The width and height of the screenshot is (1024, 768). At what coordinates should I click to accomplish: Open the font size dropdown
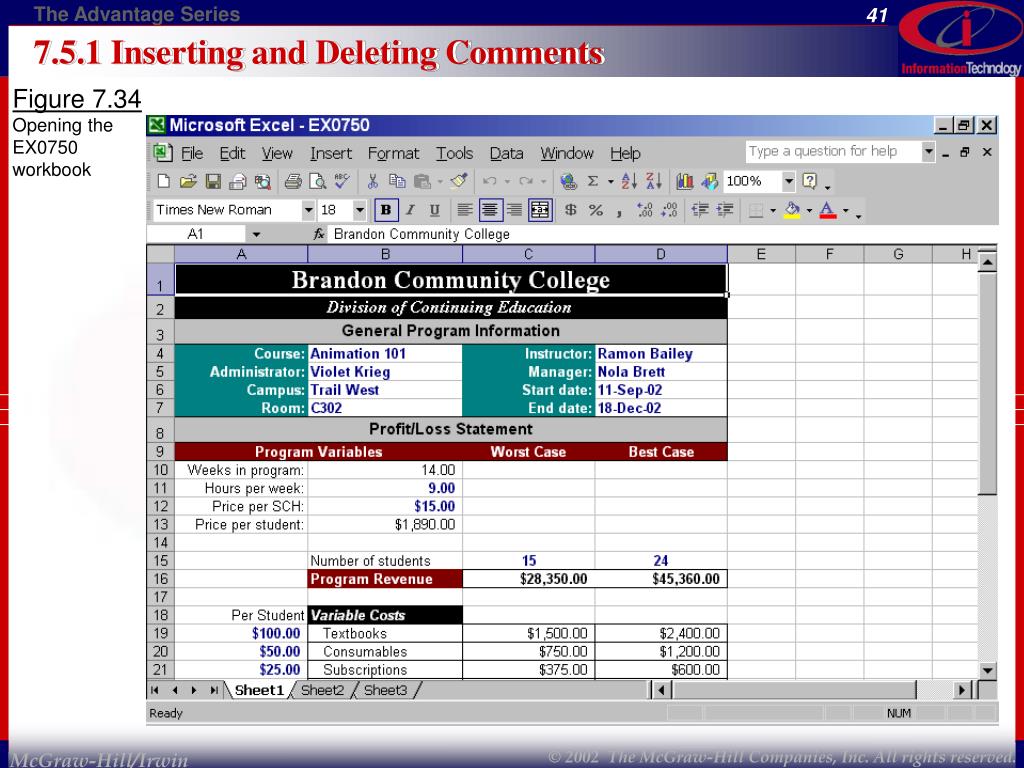point(359,210)
